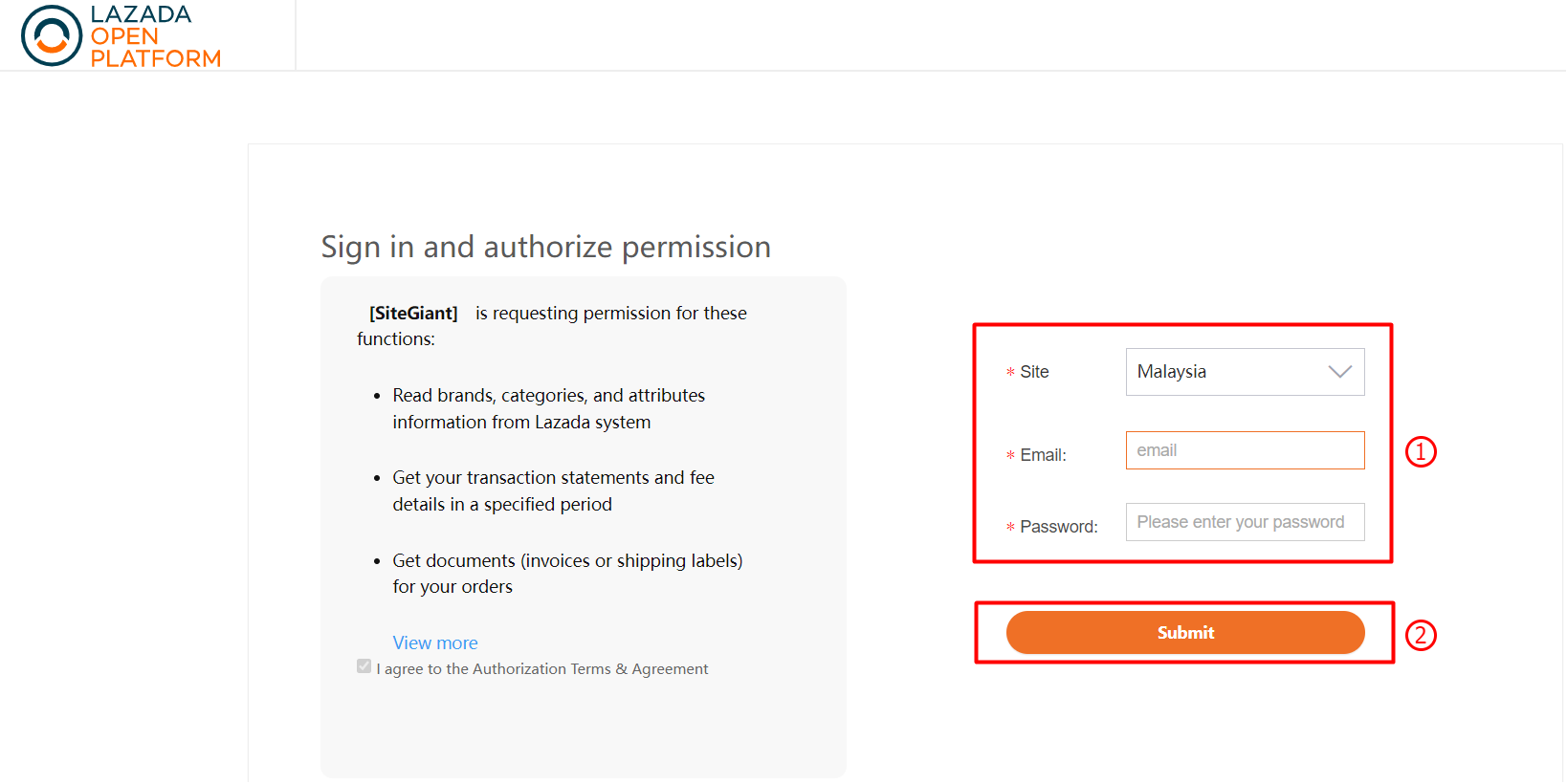Click the SiteGiant permission request panel
Image resolution: width=1567 pixels, height=784 pixels.
583,526
